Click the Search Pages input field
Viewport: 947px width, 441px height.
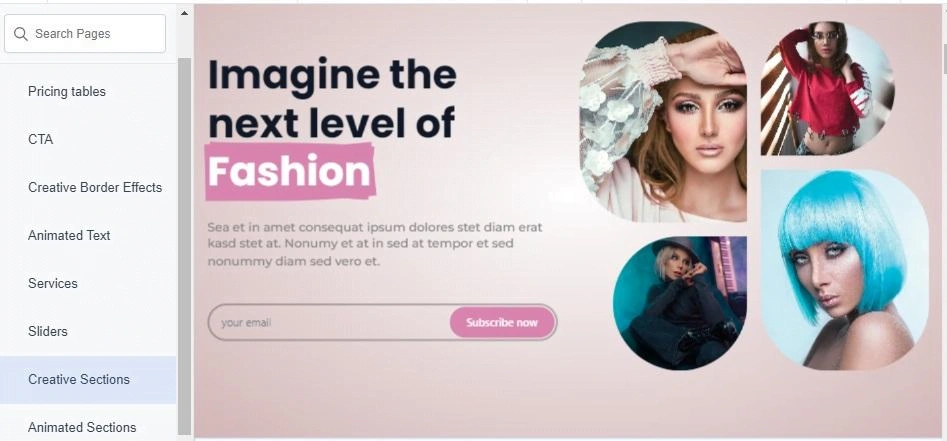[85, 34]
